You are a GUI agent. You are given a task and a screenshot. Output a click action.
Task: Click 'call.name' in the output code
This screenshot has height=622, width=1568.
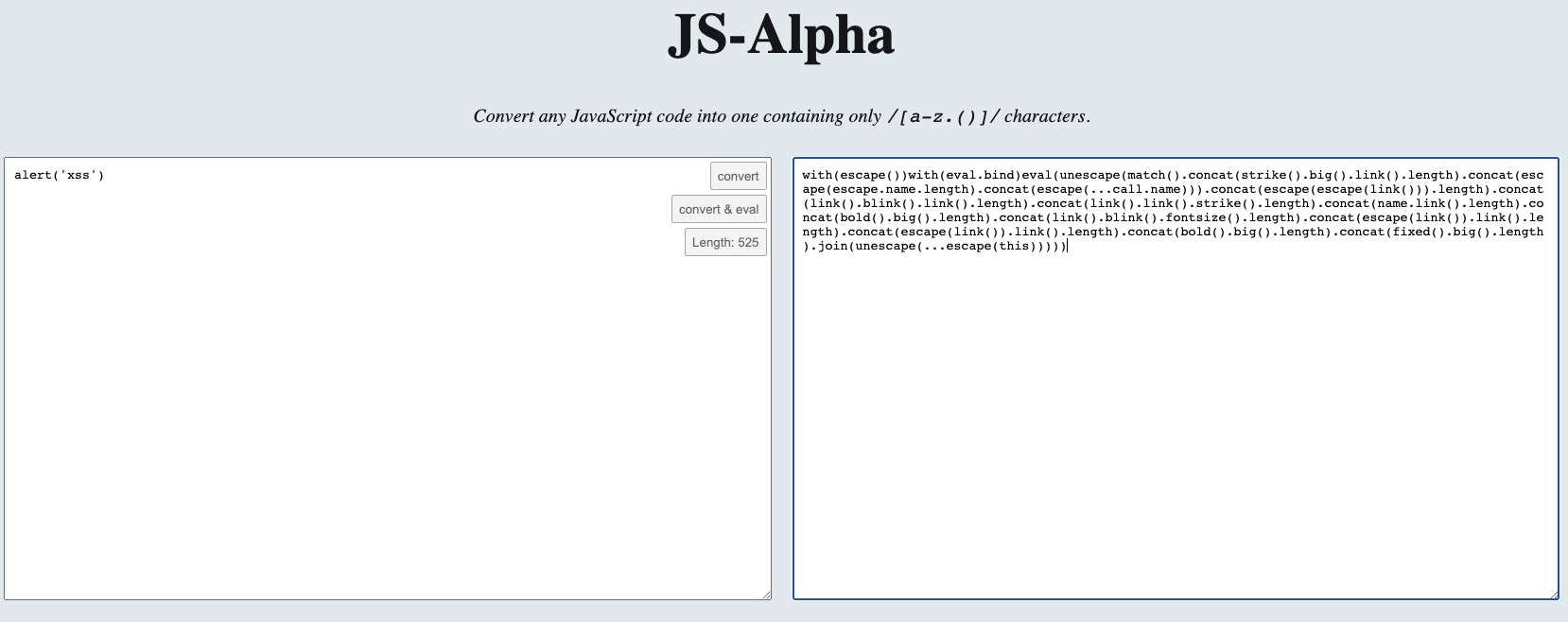coord(1146,189)
